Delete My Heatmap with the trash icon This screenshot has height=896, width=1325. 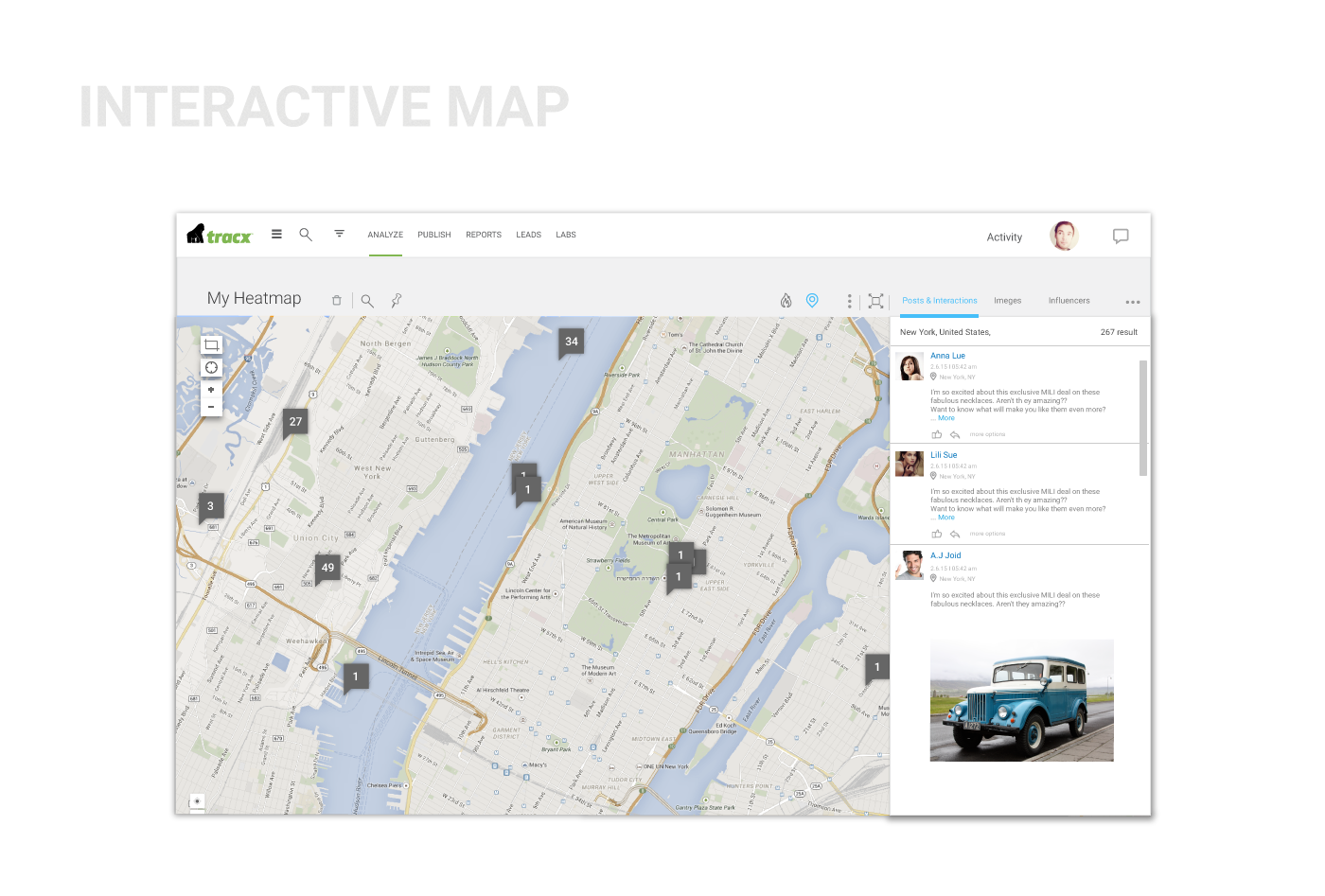point(336,300)
